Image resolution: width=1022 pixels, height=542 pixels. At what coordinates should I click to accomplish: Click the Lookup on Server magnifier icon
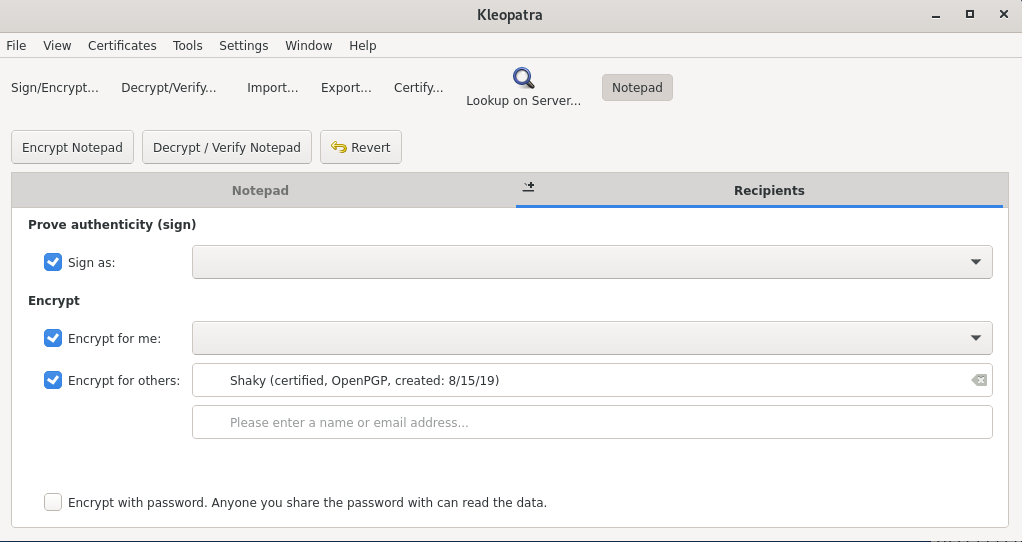[523, 78]
